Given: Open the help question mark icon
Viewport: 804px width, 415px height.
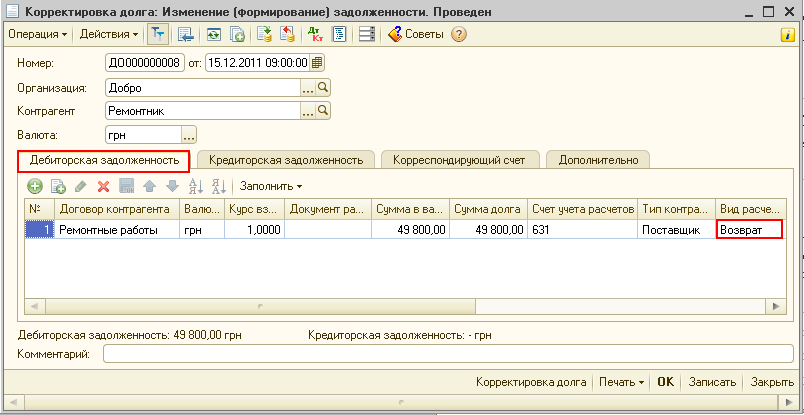Looking at the screenshot, I should point(458,34).
